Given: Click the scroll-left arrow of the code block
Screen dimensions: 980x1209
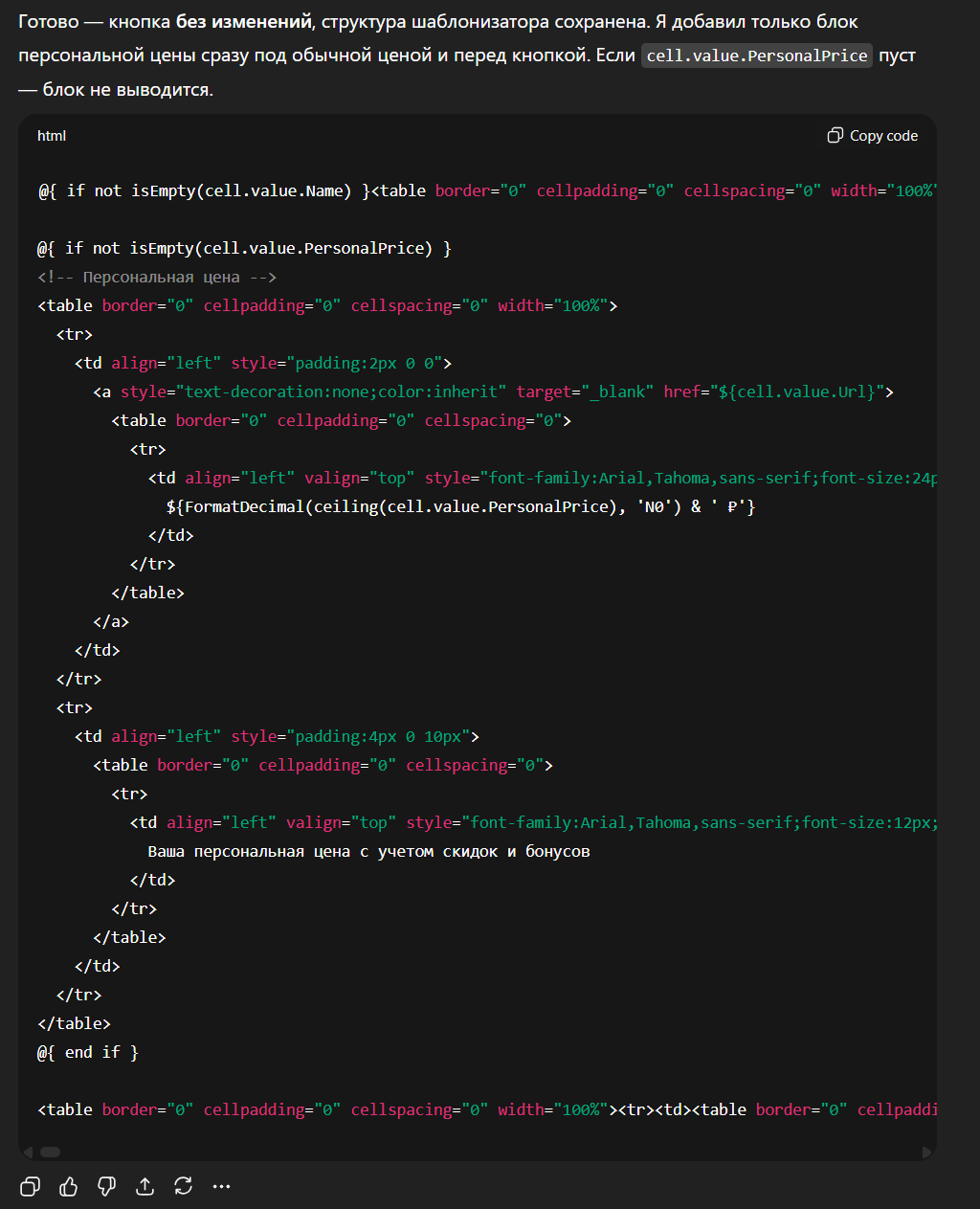Looking at the screenshot, I should [28, 1153].
